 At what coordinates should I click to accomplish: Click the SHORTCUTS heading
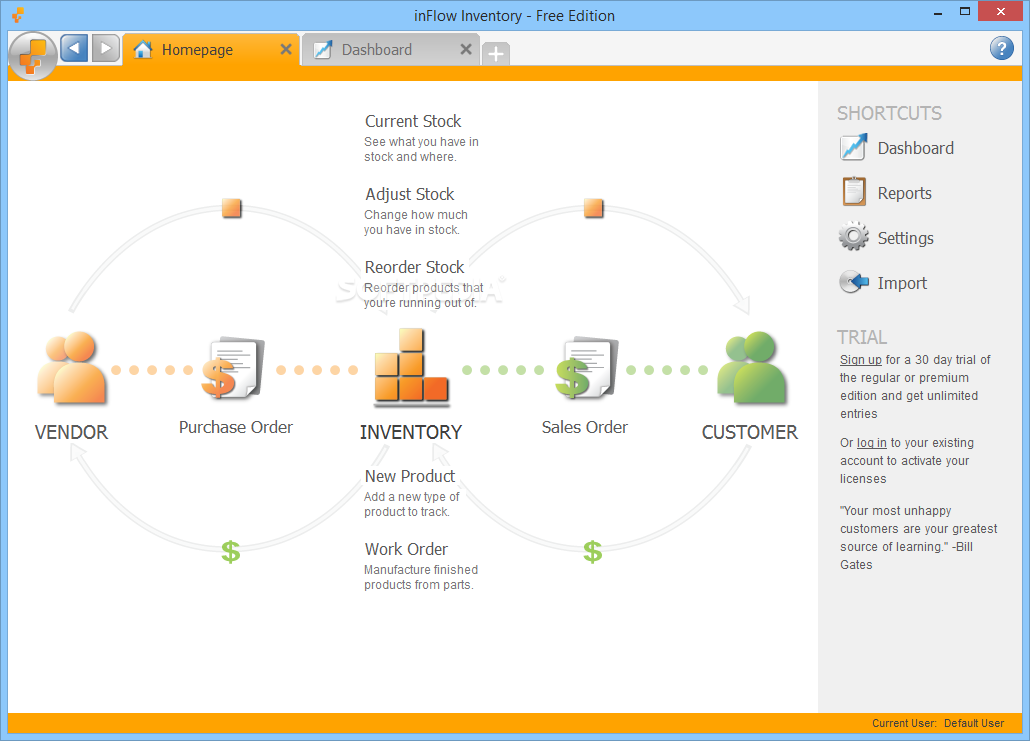pyautogui.click(x=889, y=113)
